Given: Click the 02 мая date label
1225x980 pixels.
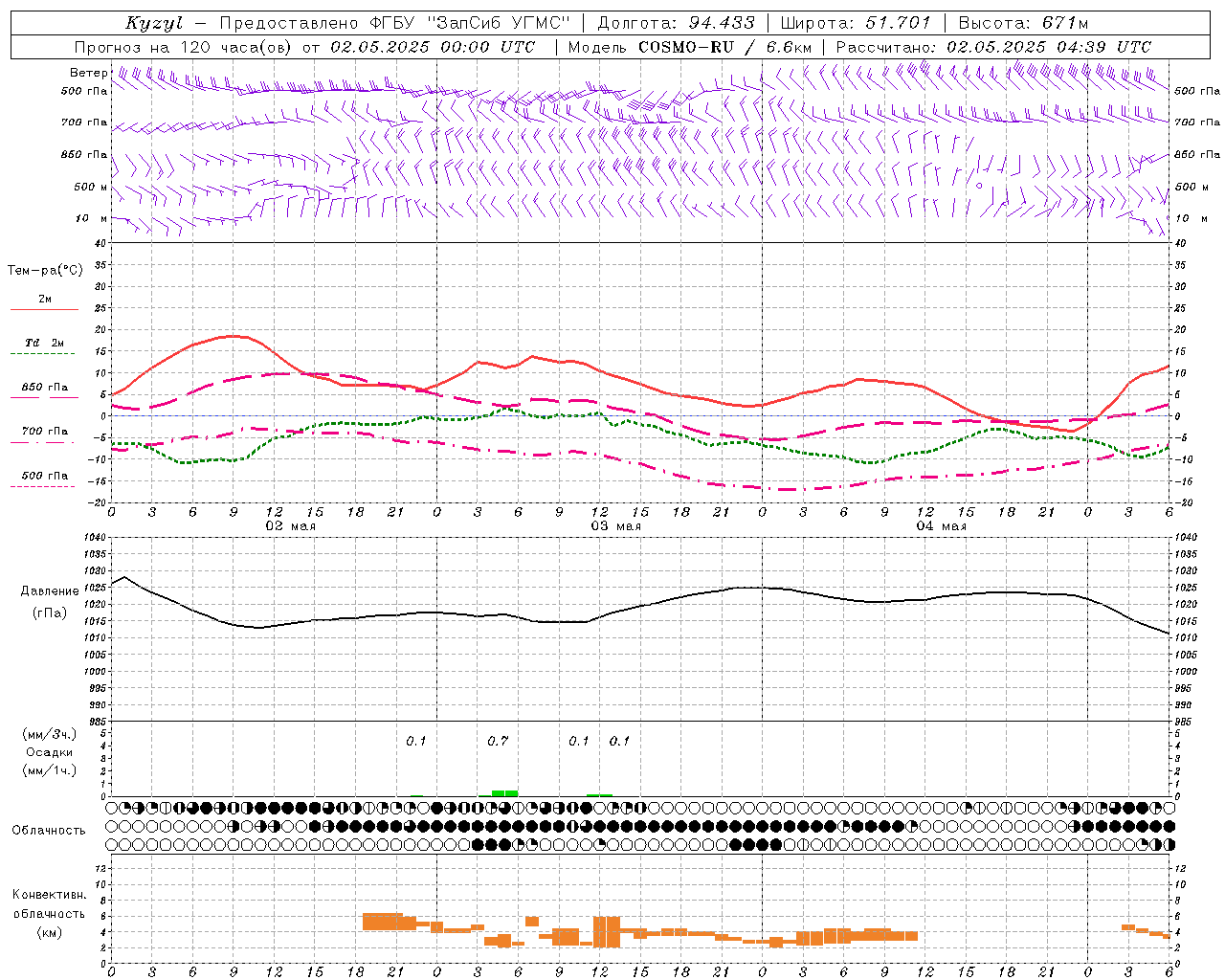Looking at the screenshot, I should [290, 526].
